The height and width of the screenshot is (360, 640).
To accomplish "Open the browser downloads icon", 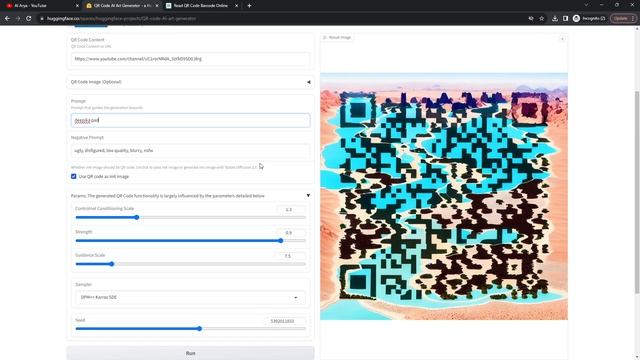I will coord(555,18).
